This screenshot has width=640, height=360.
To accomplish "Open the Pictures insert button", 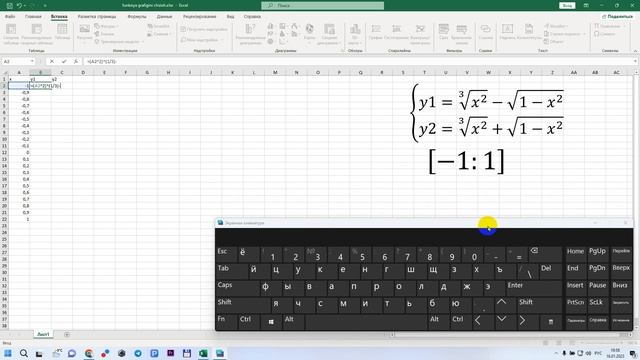I will (x=84, y=34).
